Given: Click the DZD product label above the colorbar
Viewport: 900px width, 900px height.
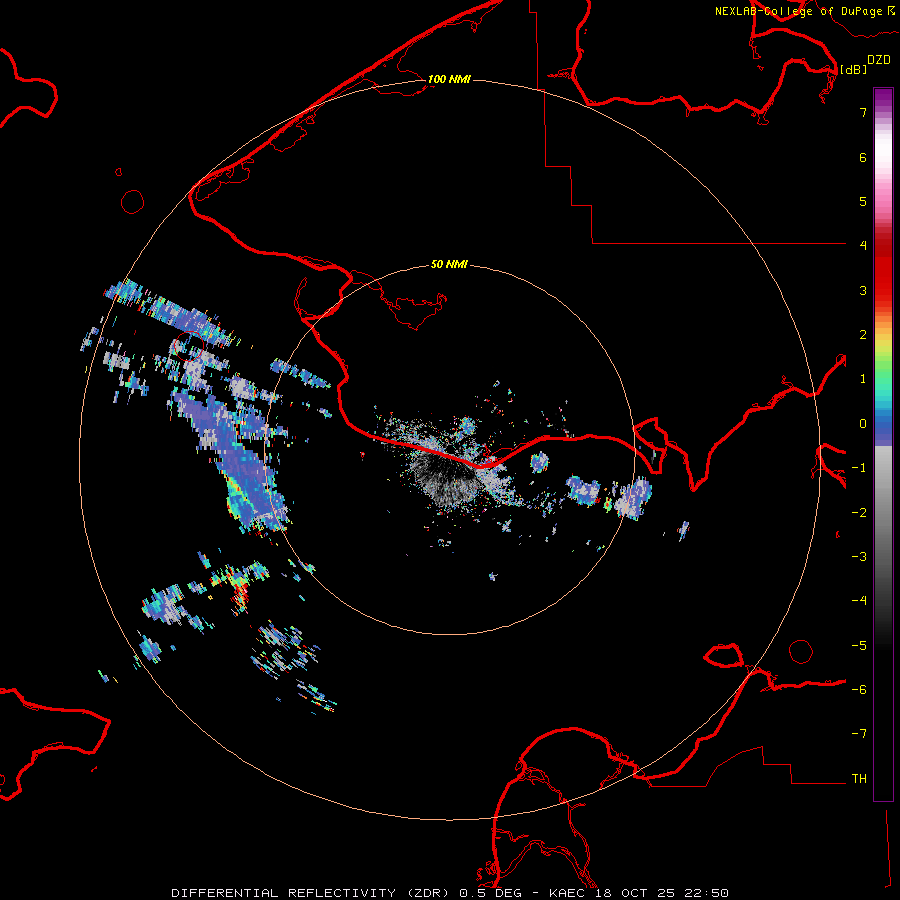Looking at the screenshot, I should pos(879,60).
